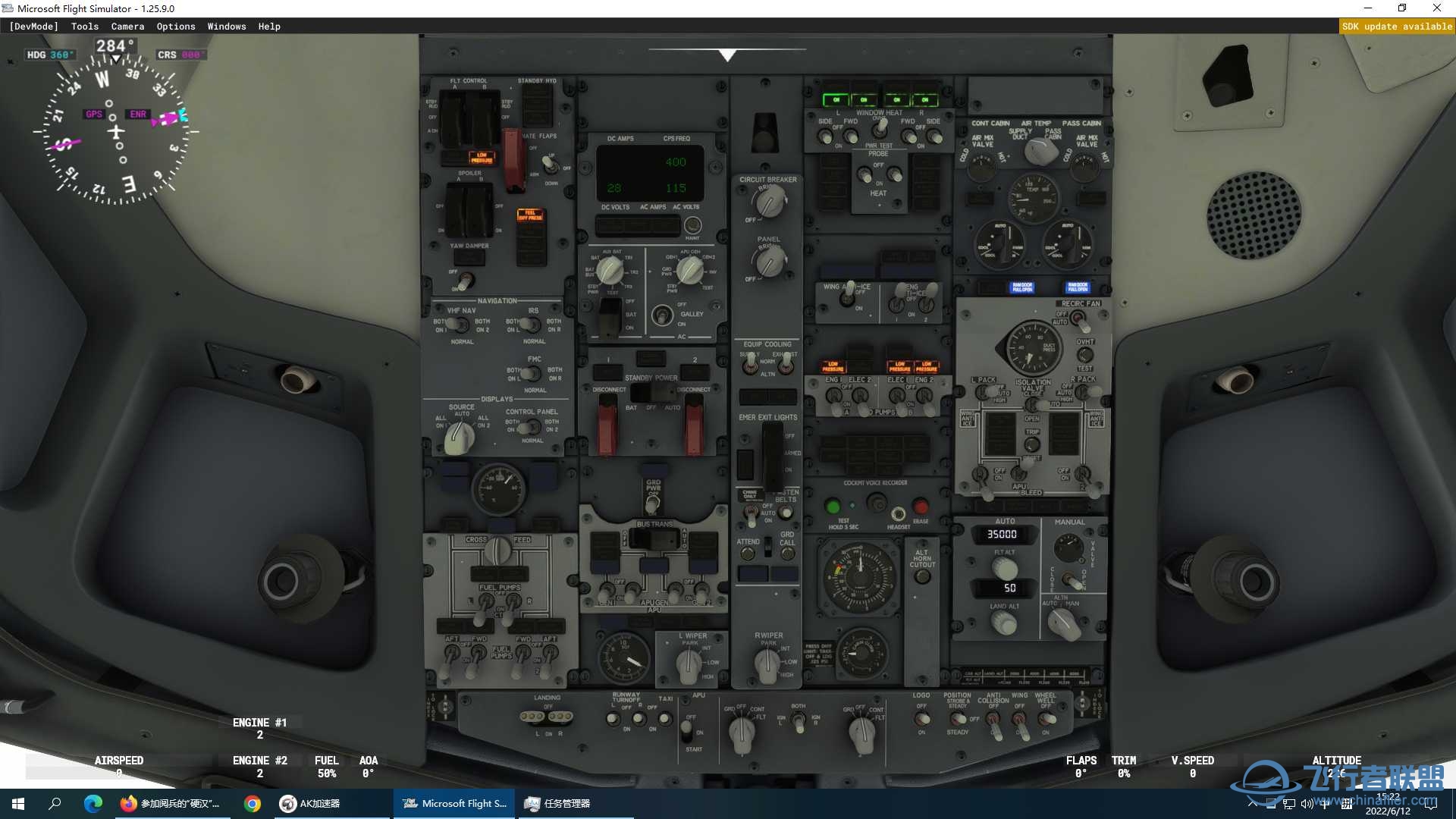
Task: Push the ATTEND call button
Action: pyautogui.click(x=748, y=553)
